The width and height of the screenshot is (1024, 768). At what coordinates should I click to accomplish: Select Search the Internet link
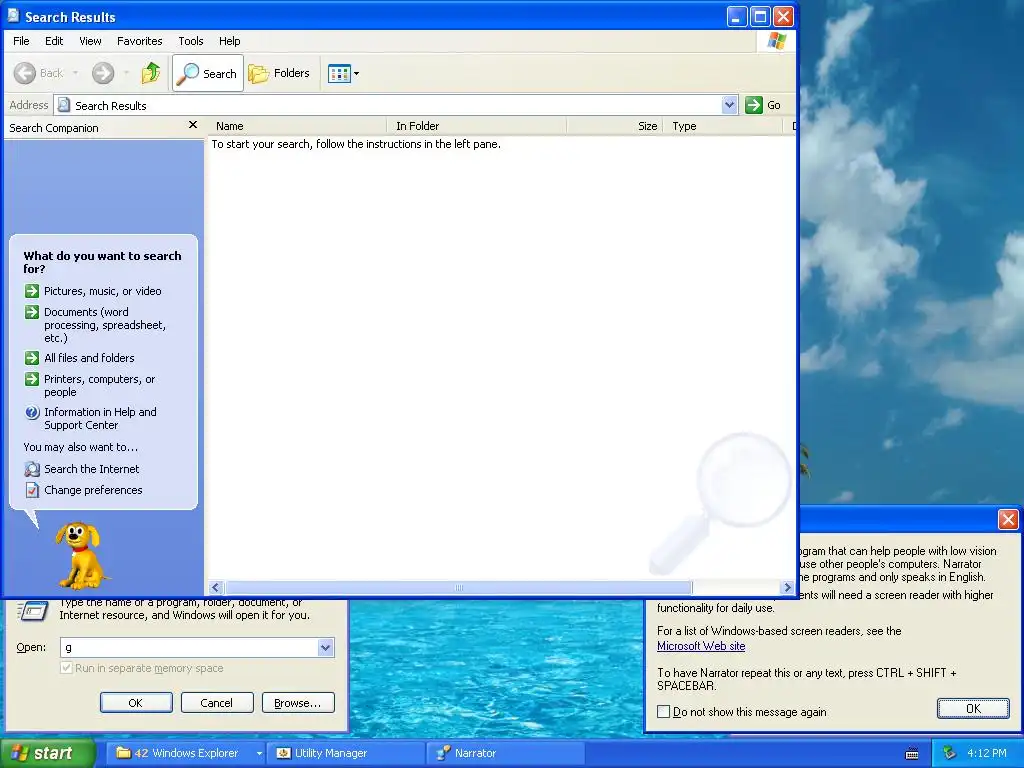click(91, 469)
